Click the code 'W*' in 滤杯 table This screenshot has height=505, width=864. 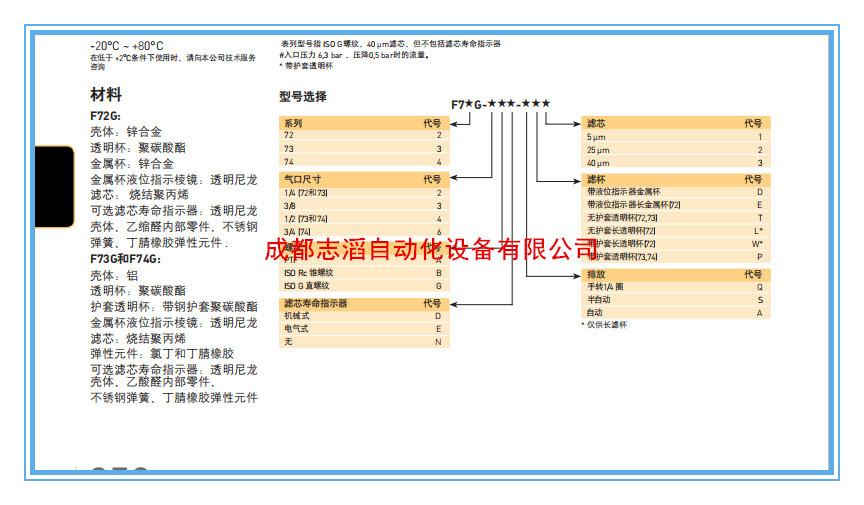758,244
